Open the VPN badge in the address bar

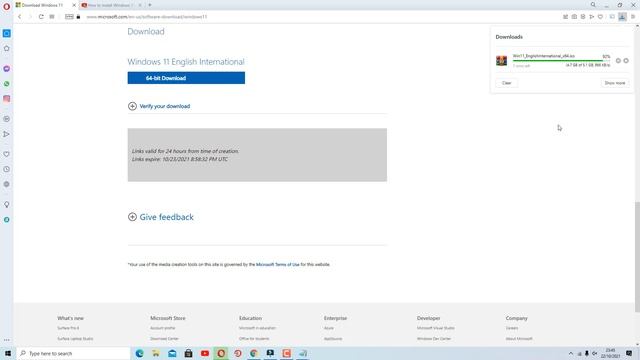click(69, 17)
